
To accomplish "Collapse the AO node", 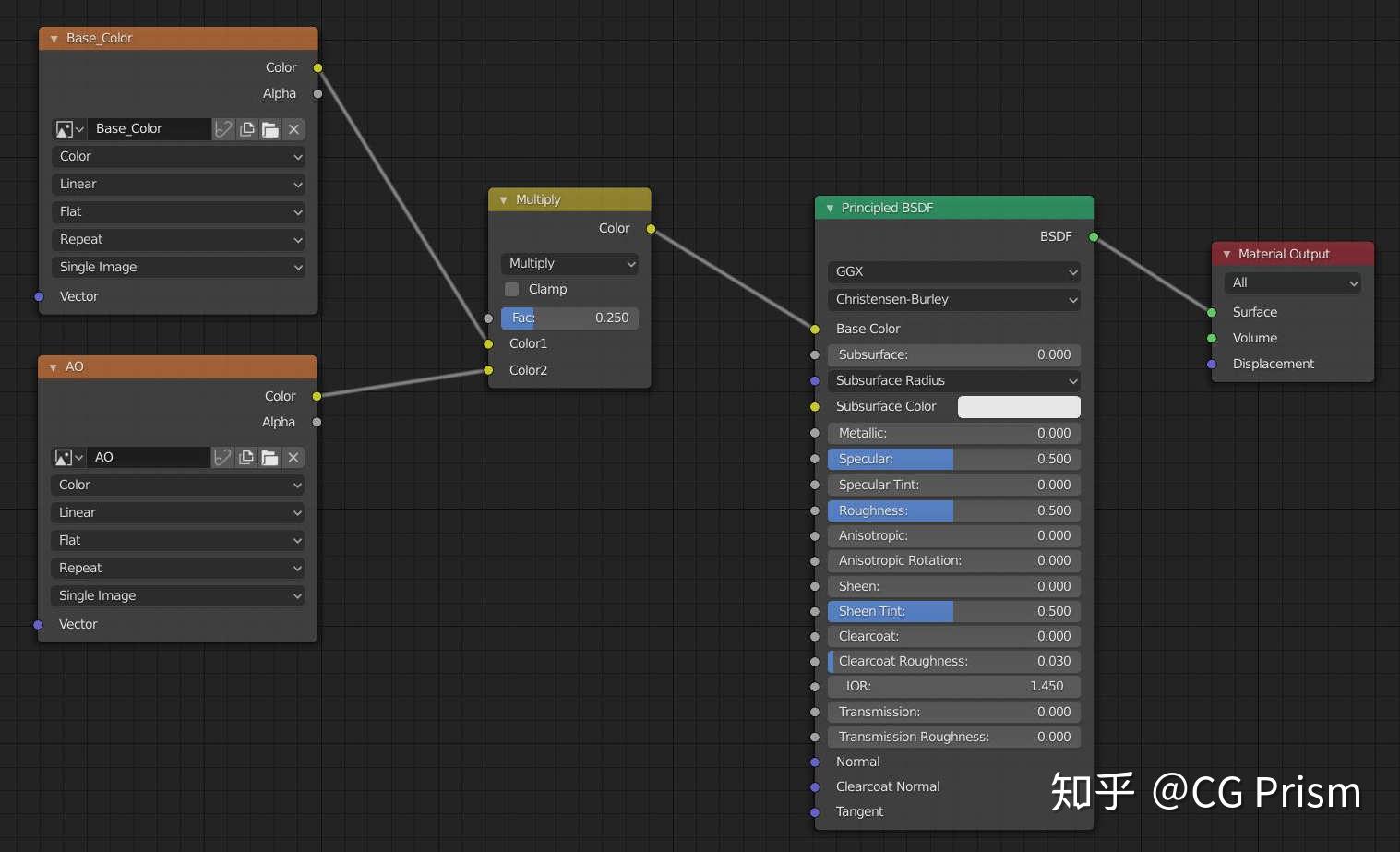I will pyautogui.click(x=53, y=367).
